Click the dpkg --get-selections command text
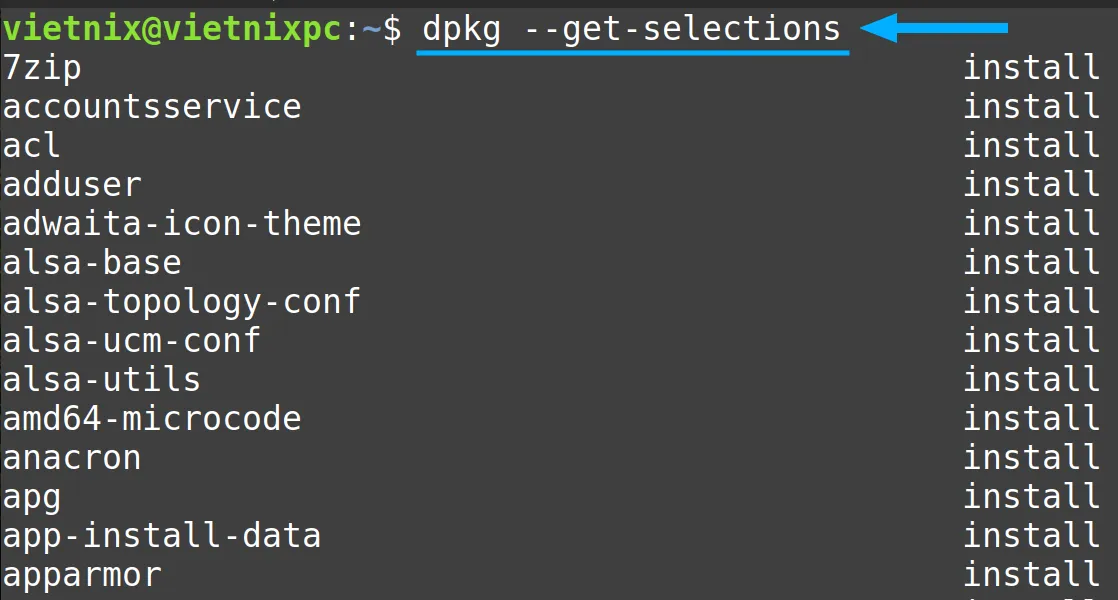Screen dimensions: 1118x600 coord(632,30)
